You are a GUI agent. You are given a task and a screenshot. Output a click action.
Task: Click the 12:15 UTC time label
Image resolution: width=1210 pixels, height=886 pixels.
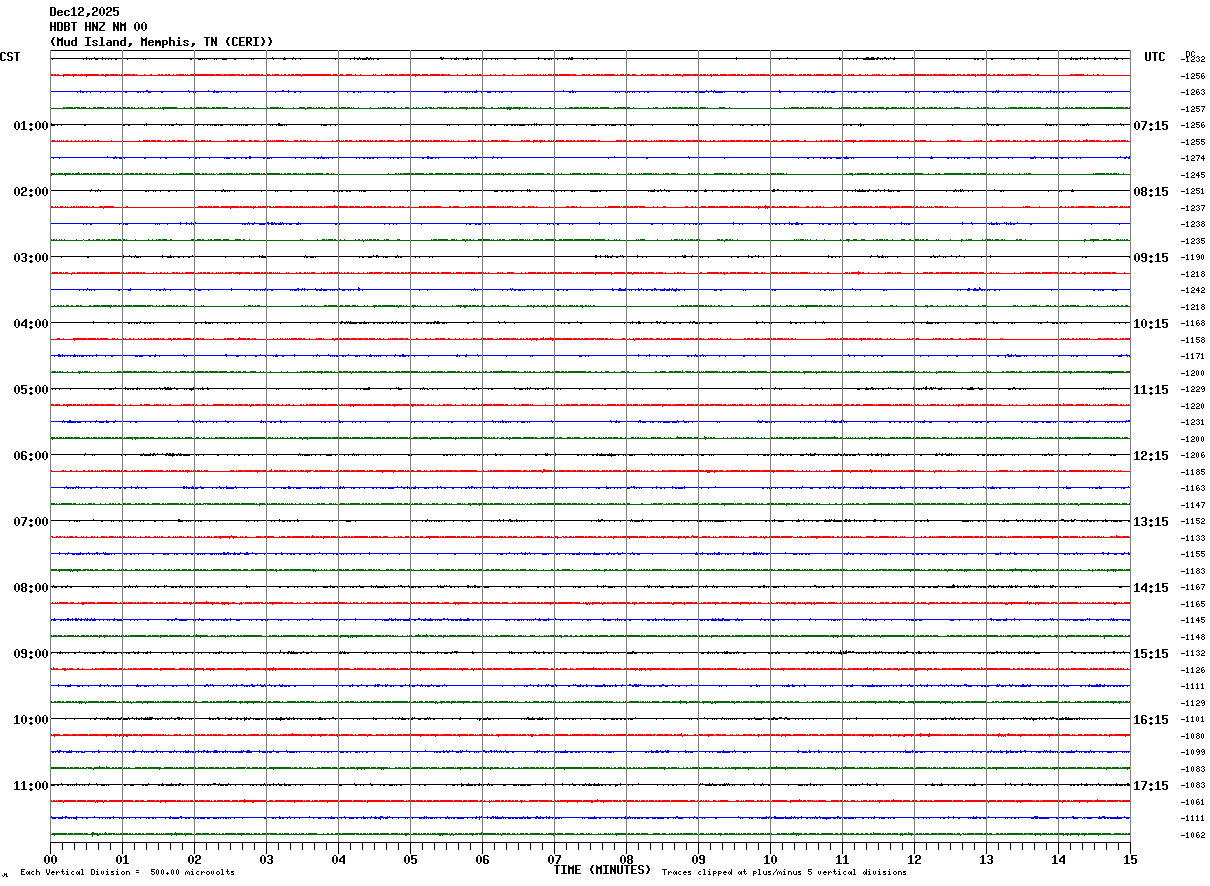tap(1151, 456)
